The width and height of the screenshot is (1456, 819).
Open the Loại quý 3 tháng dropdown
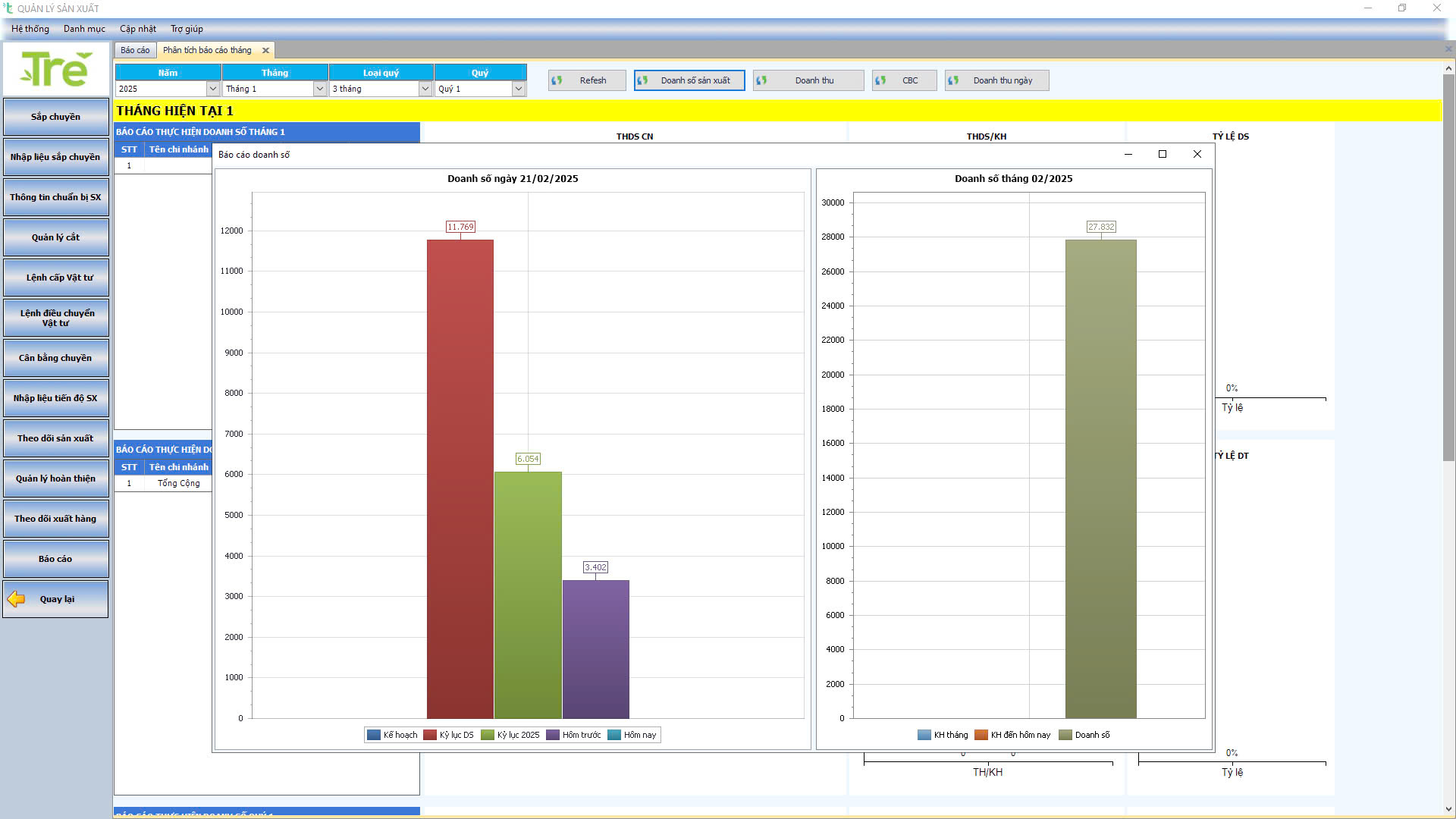(x=425, y=89)
